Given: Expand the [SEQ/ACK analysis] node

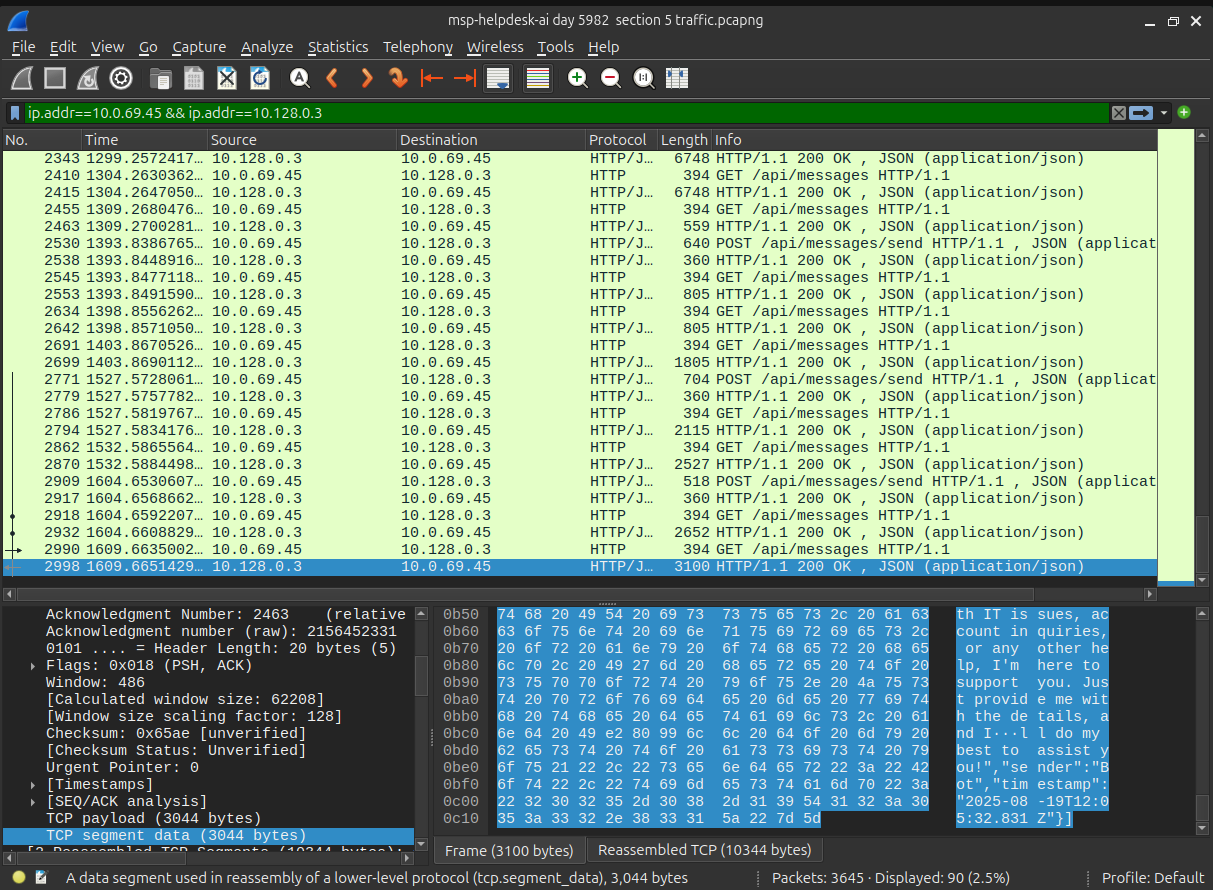Looking at the screenshot, I should [34, 802].
